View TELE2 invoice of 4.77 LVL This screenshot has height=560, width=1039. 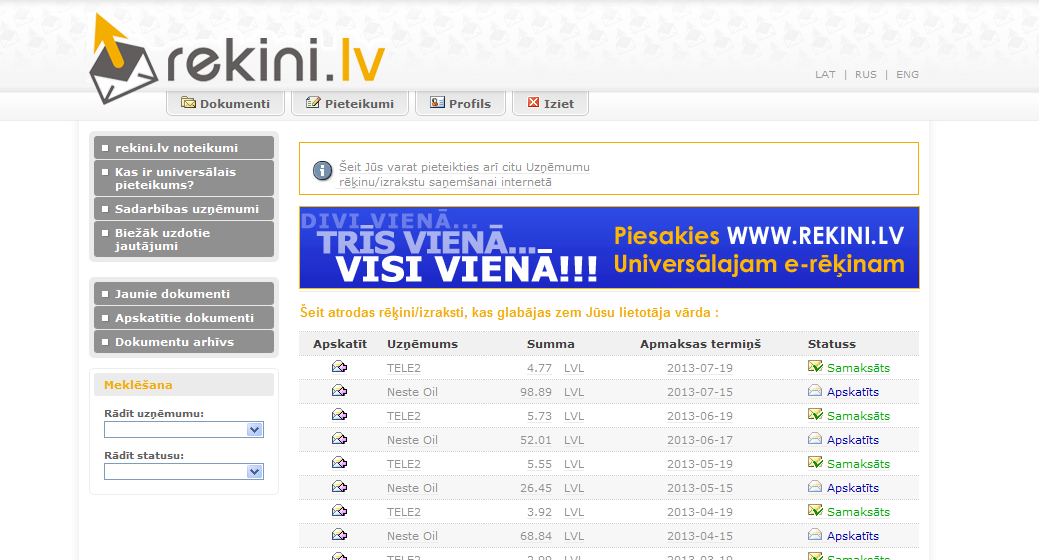click(x=339, y=366)
